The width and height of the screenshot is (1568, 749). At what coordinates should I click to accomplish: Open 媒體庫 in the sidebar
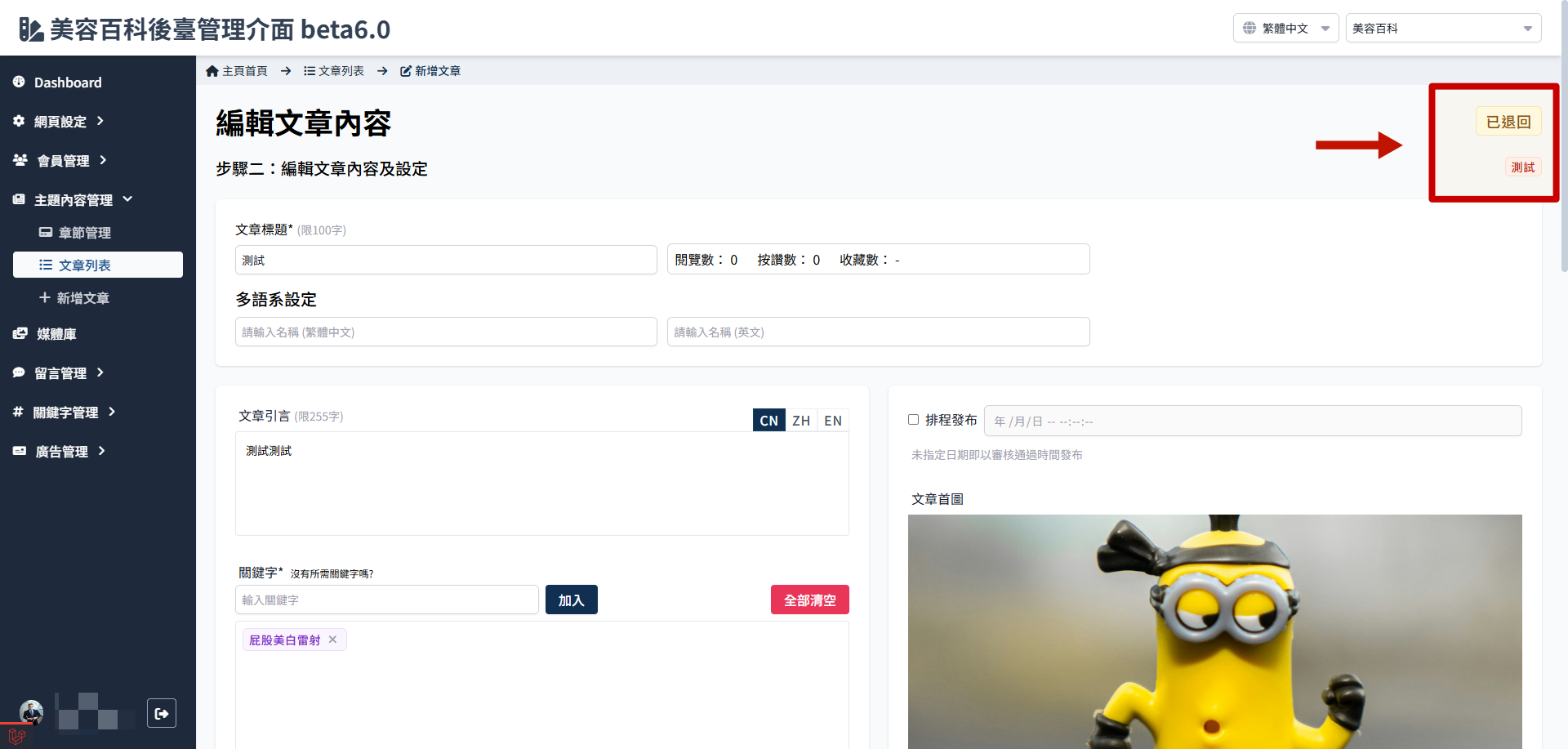pyautogui.click(x=56, y=334)
